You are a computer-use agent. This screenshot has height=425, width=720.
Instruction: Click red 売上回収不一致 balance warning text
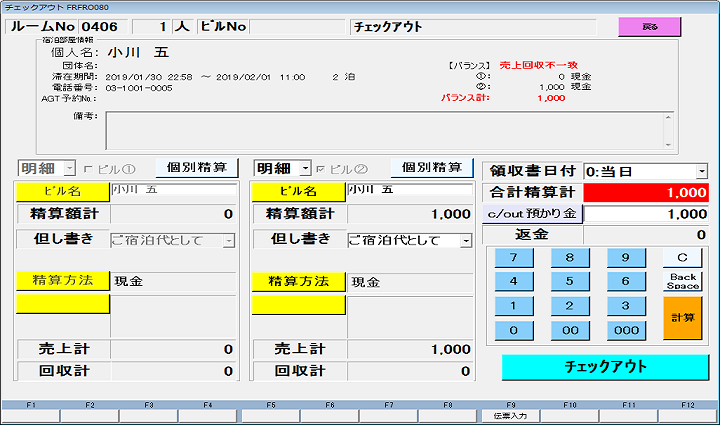[538, 65]
